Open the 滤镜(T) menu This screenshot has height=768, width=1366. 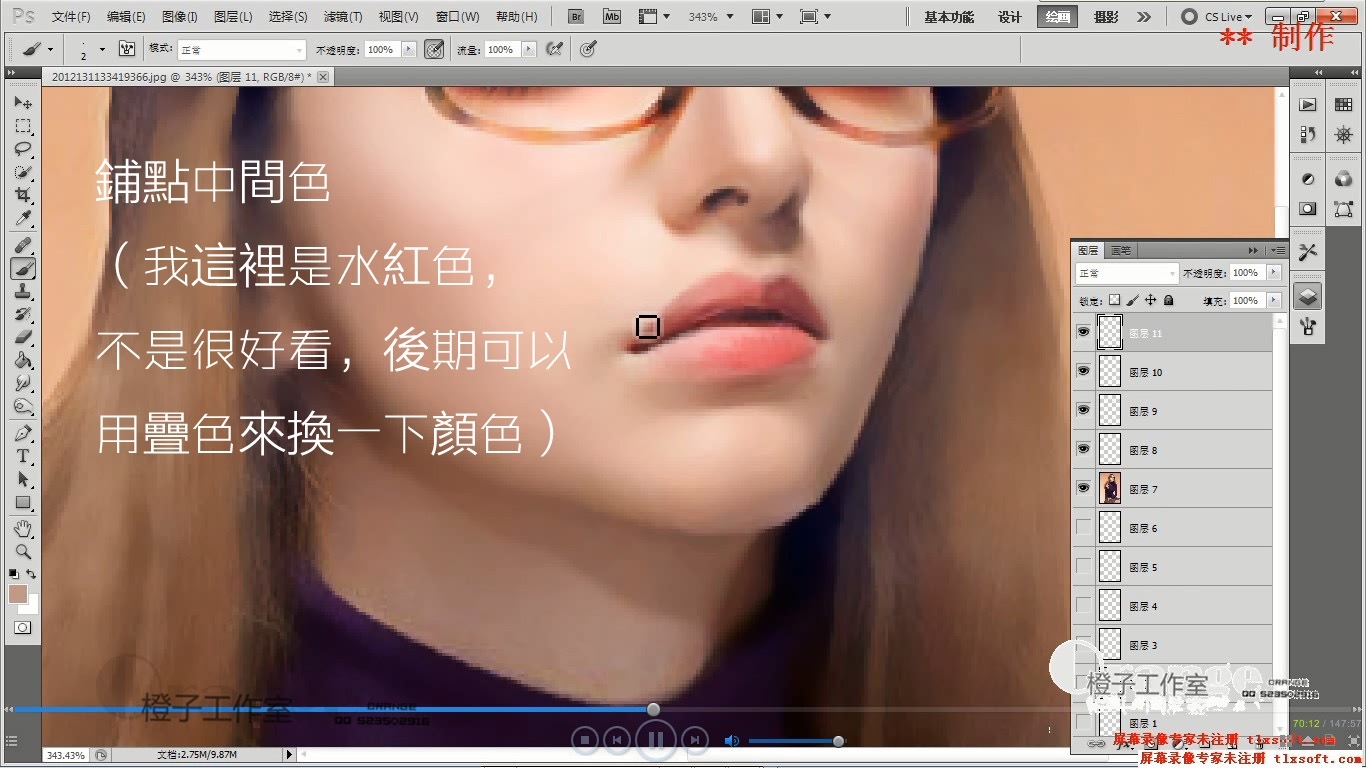(x=344, y=17)
